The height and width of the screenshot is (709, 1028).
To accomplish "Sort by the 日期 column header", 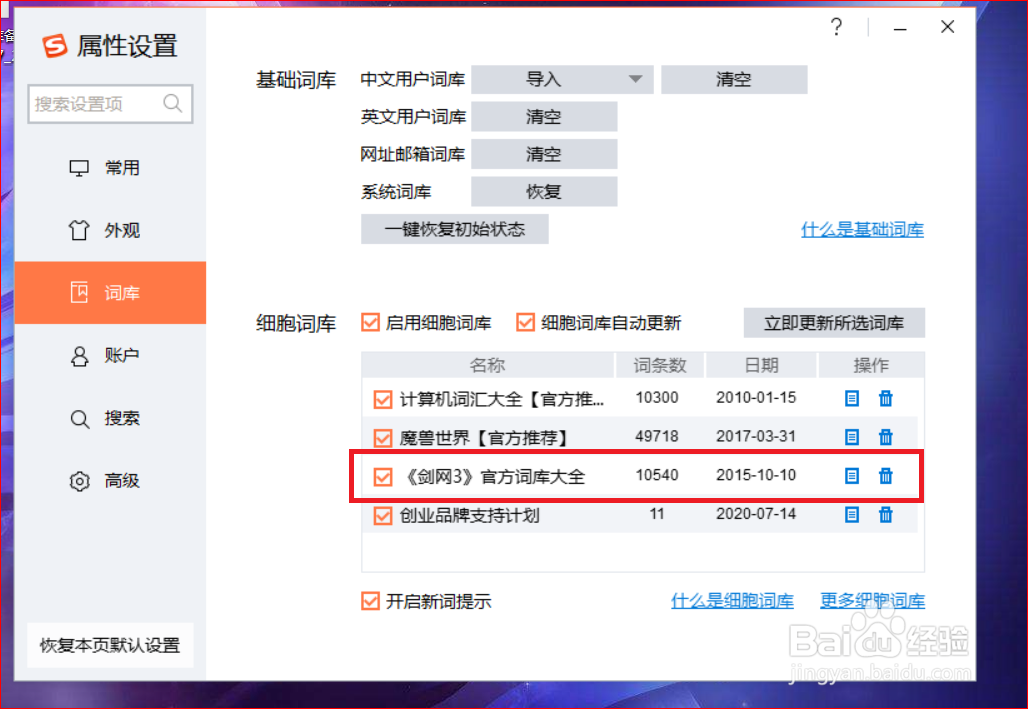I will point(761,365).
